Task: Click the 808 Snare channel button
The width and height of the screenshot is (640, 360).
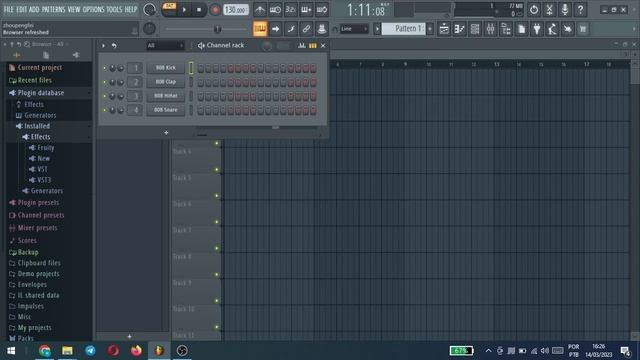Action: [166, 110]
